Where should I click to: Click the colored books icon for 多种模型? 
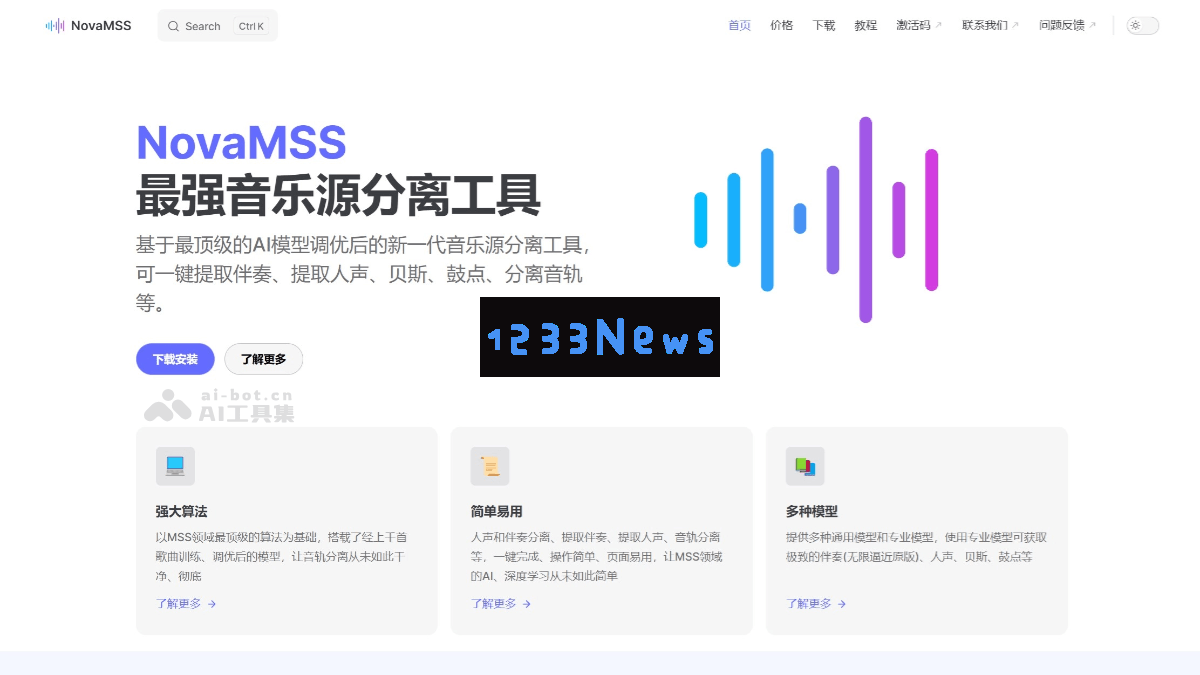pyautogui.click(x=805, y=466)
